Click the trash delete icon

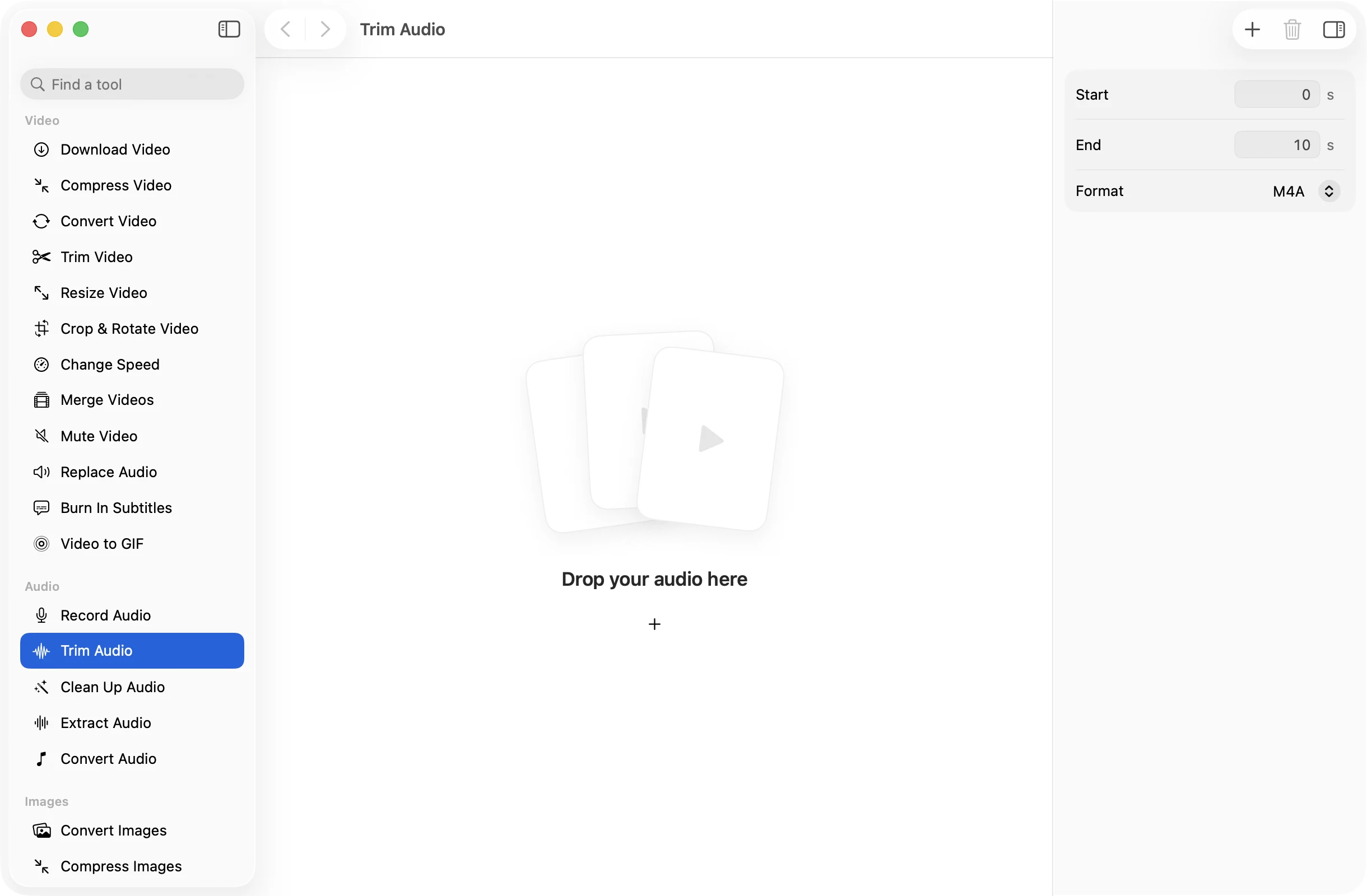click(x=1292, y=29)
